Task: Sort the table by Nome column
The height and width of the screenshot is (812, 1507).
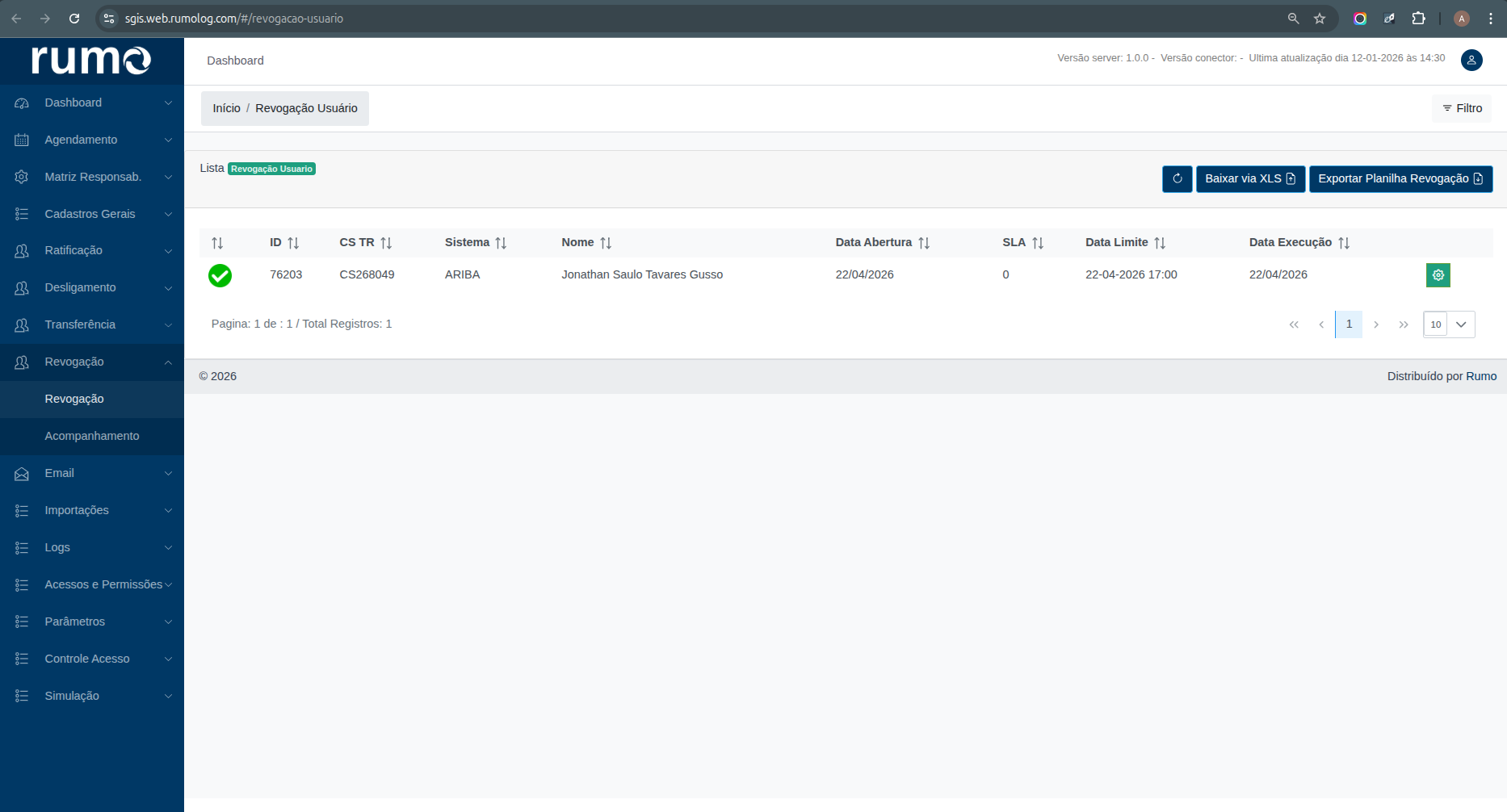Action: tap(606, 243)
